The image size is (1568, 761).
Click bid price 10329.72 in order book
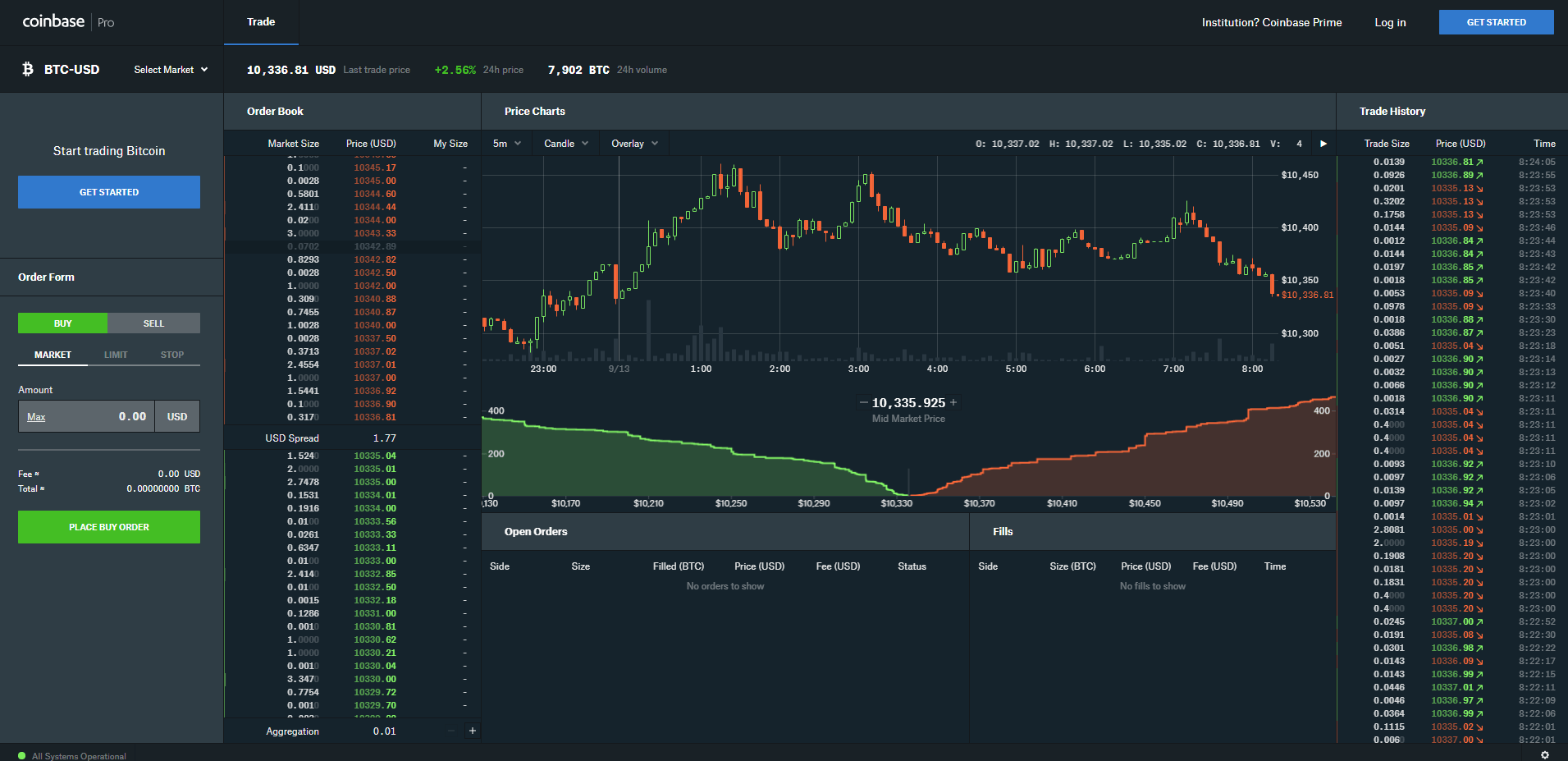tap(375, 692)
